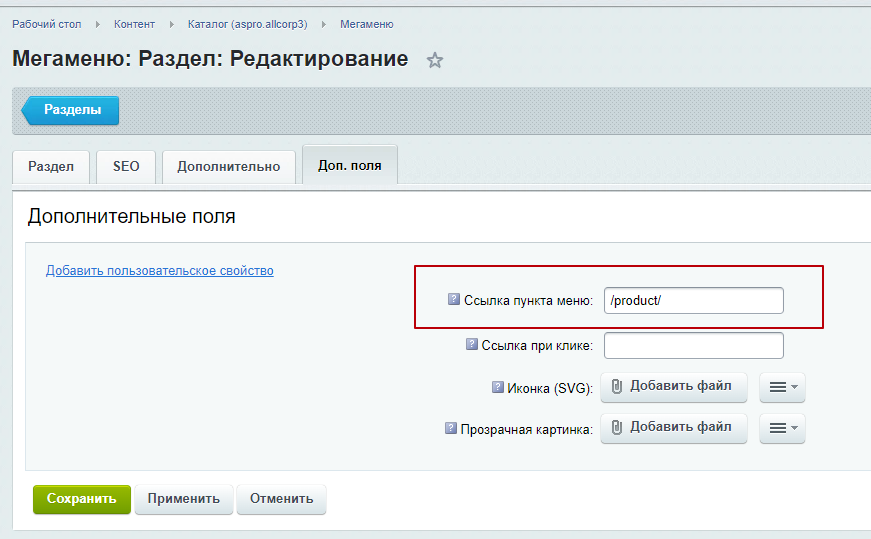Click the favorites star icon beside title

coord(435,61)
